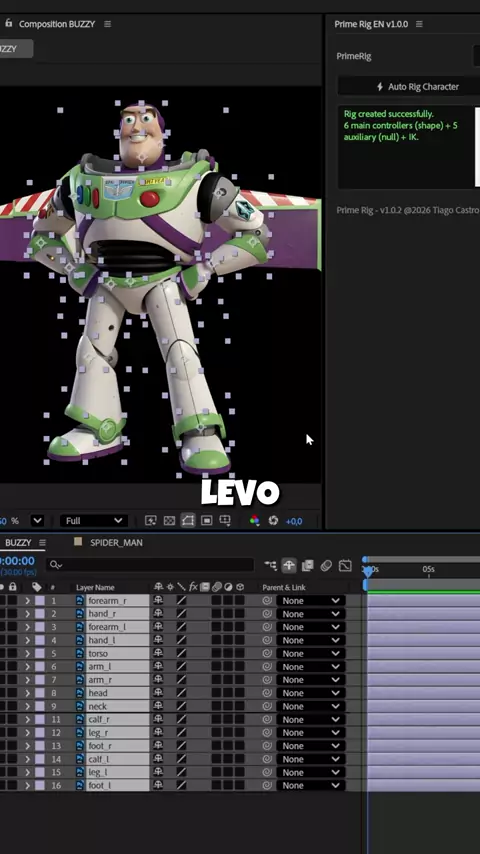Toggle mask and shape path visibility icon

[x=187, y=521]
